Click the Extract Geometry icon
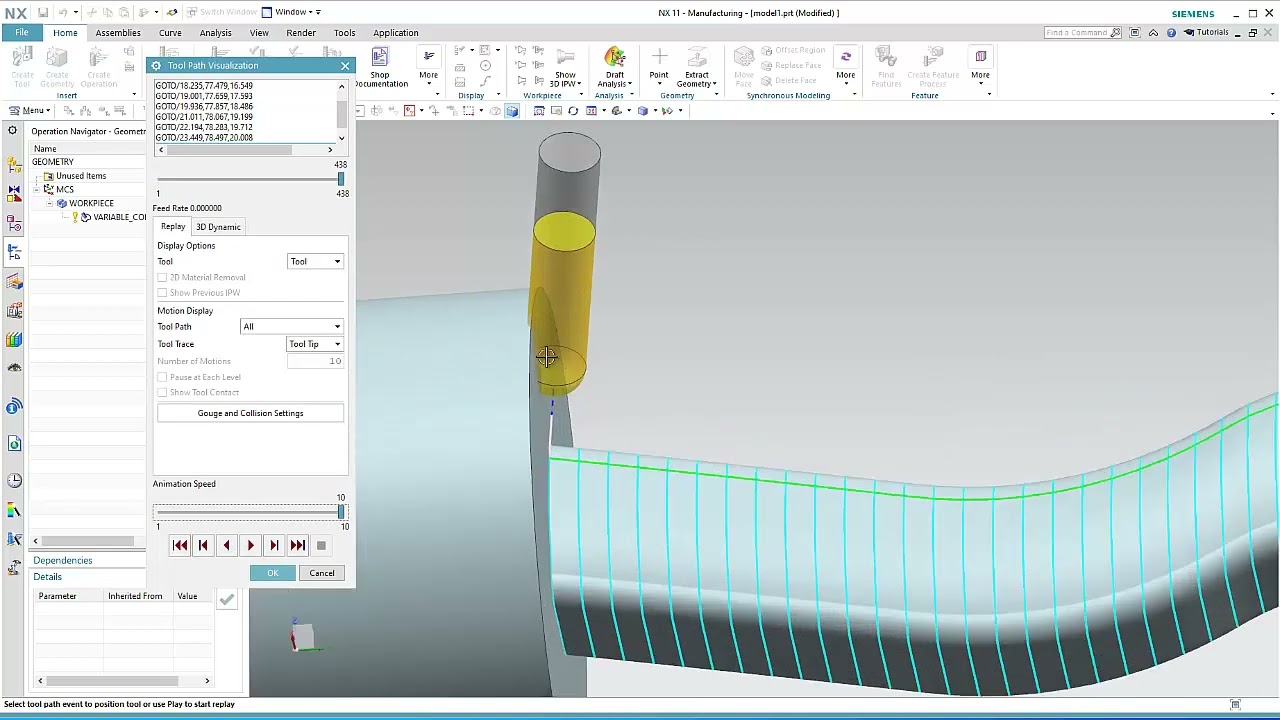Screen dimensions: 1280x720 tap(697, 58)
